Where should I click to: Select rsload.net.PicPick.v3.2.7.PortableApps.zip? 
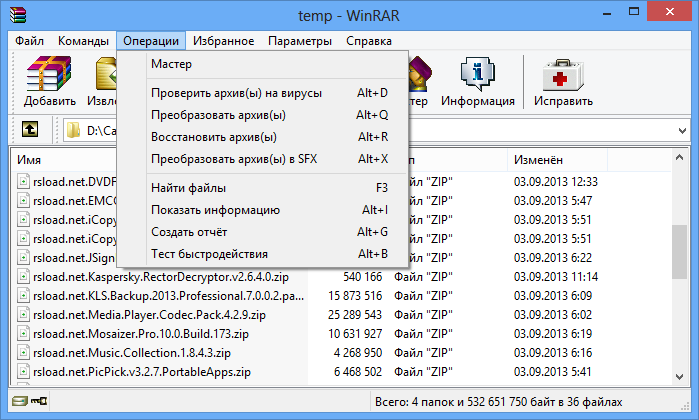142,372
